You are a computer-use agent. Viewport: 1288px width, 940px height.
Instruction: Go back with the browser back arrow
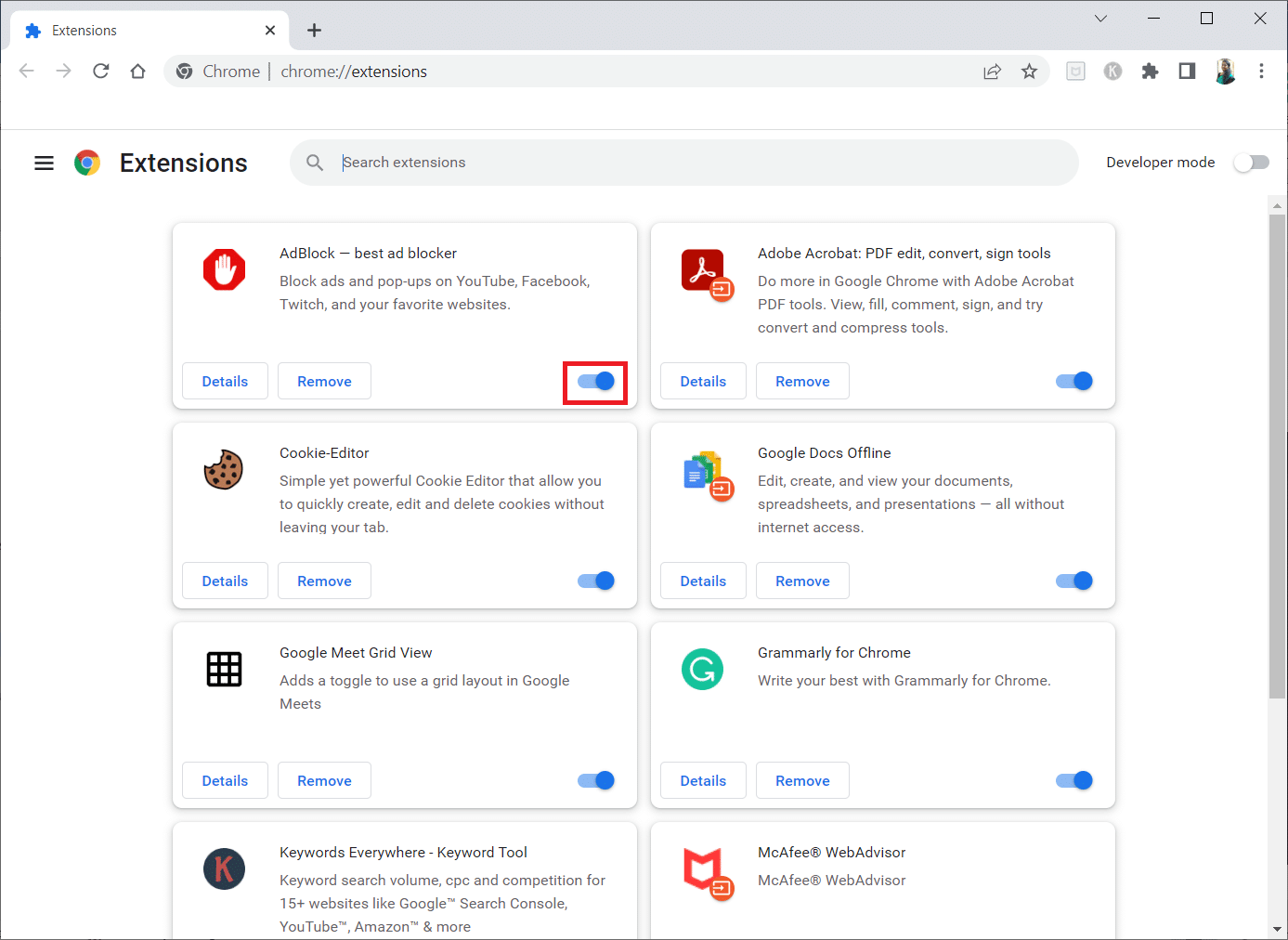point(26,72)
